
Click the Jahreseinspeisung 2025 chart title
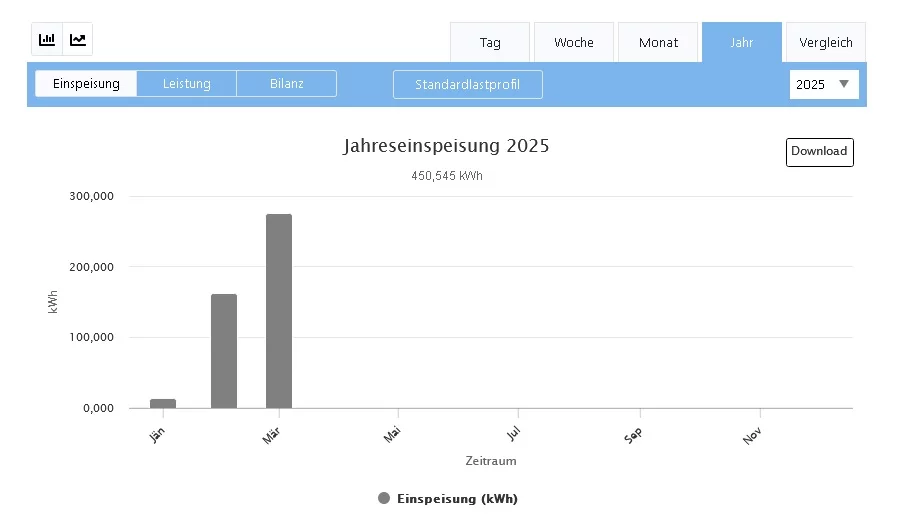pyautogui.click(x=446, y=146)
